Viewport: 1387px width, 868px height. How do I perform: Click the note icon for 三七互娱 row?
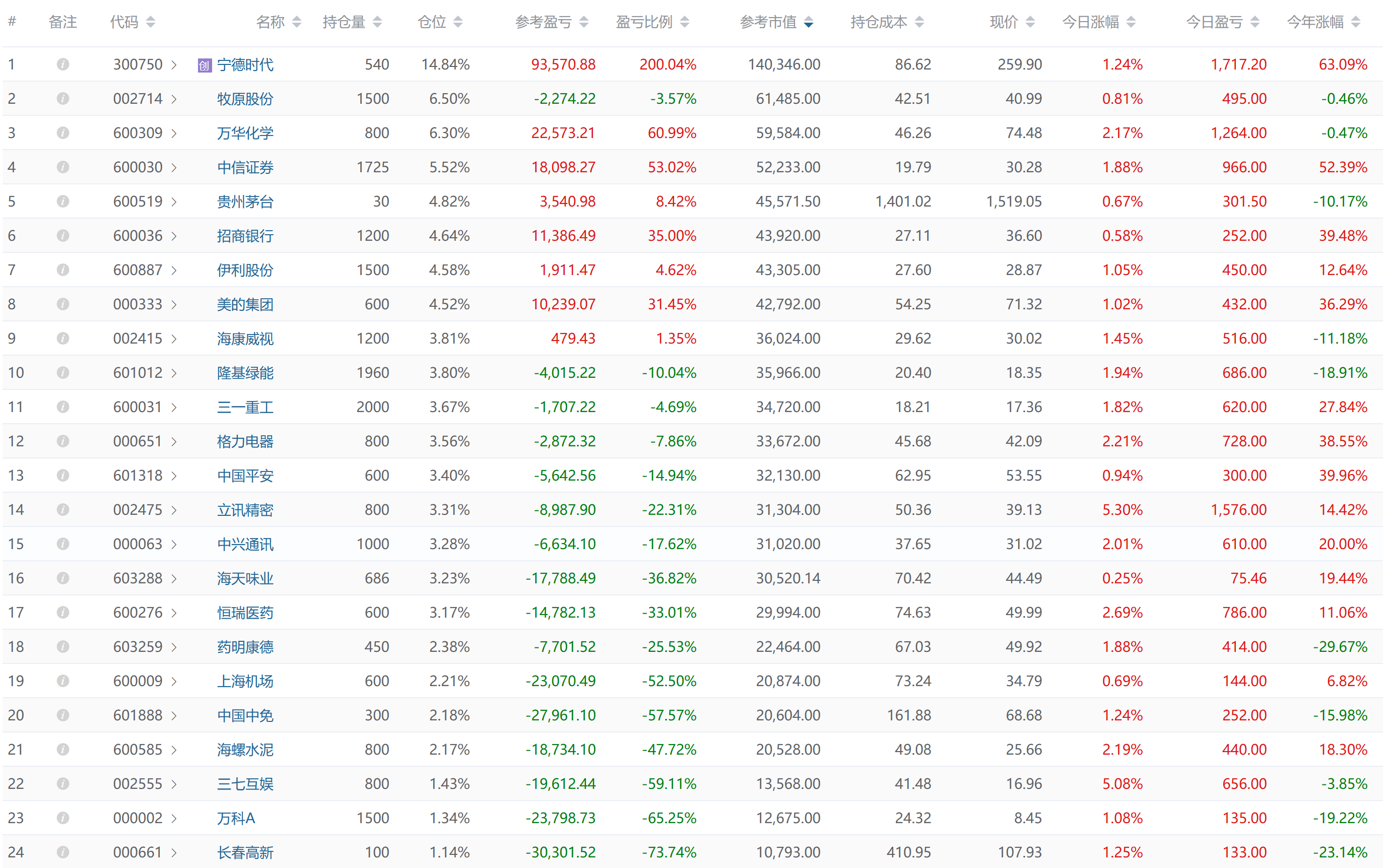click(63, 783)
